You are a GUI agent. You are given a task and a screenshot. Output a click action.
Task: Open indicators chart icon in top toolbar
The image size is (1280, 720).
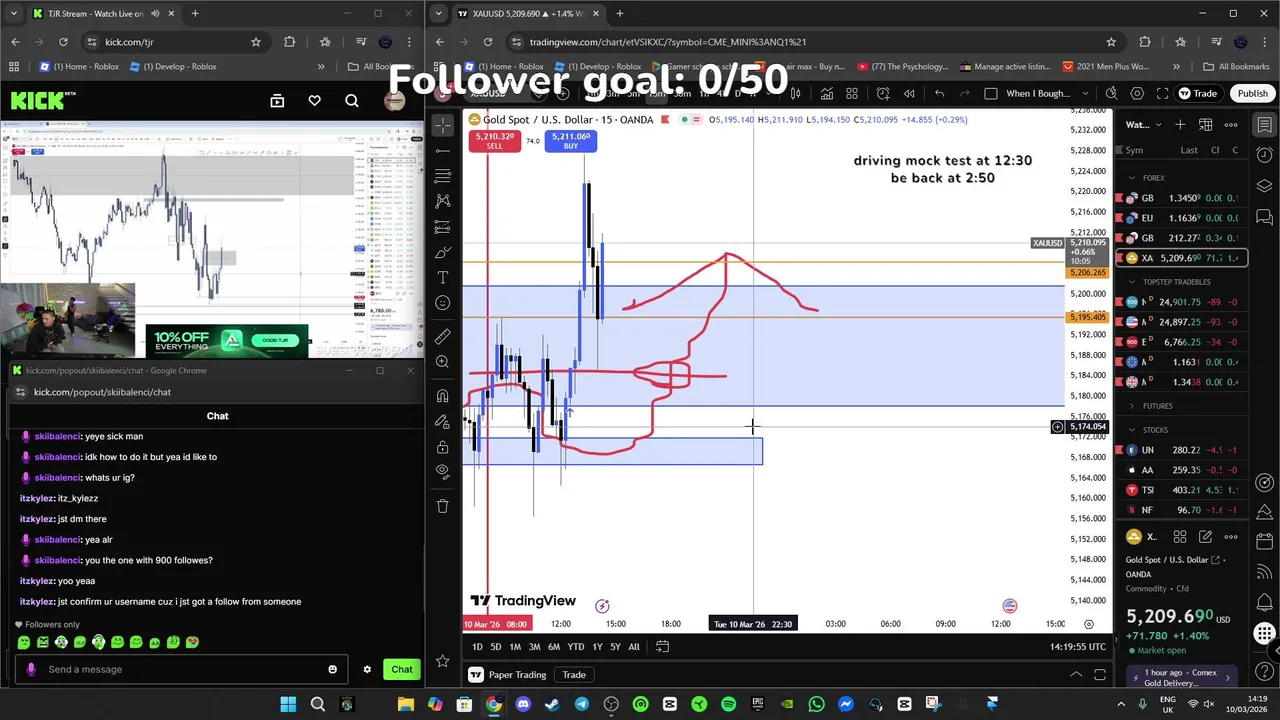click(827, 93)
